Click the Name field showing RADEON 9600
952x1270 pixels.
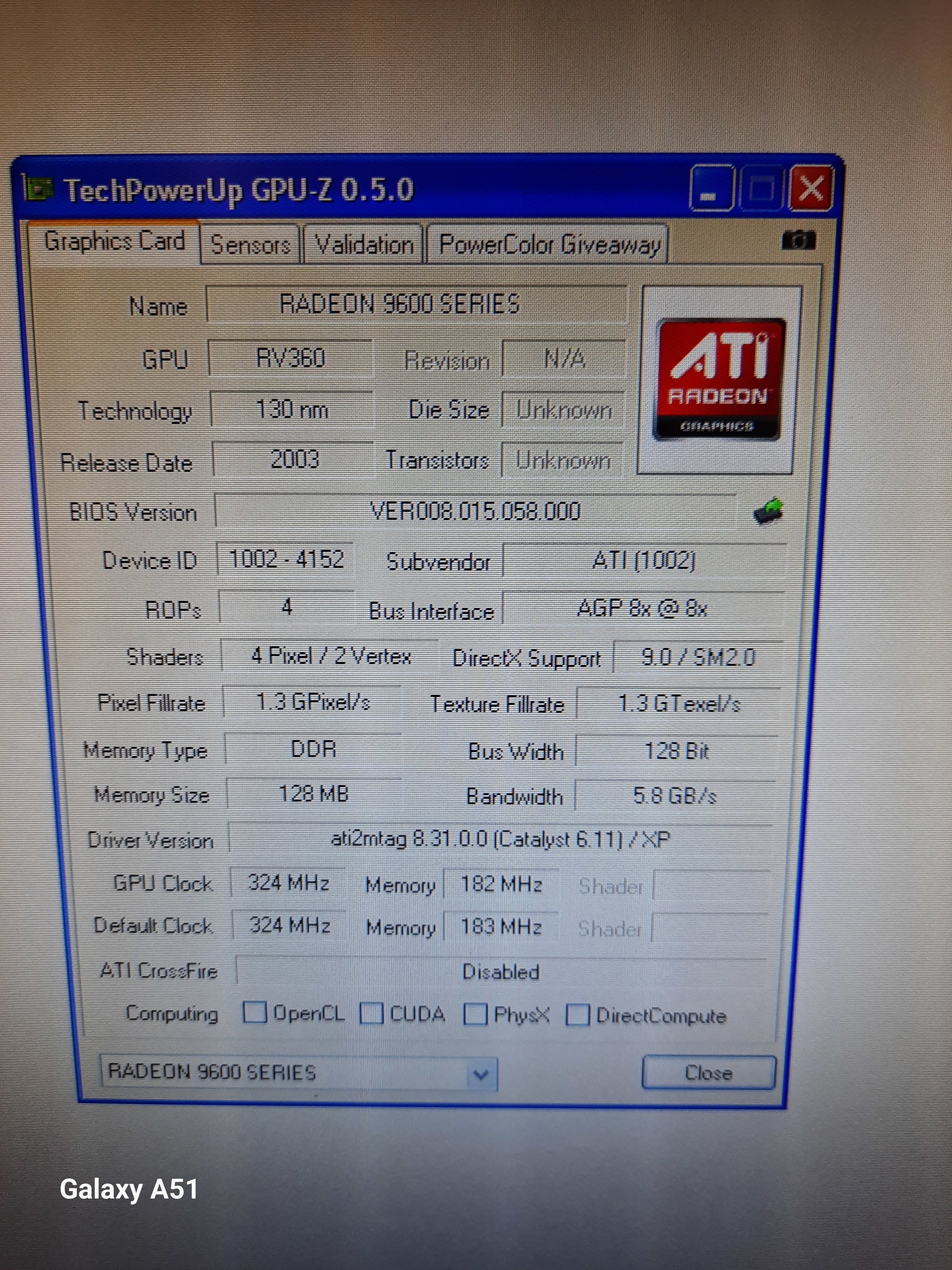(416, 304)
